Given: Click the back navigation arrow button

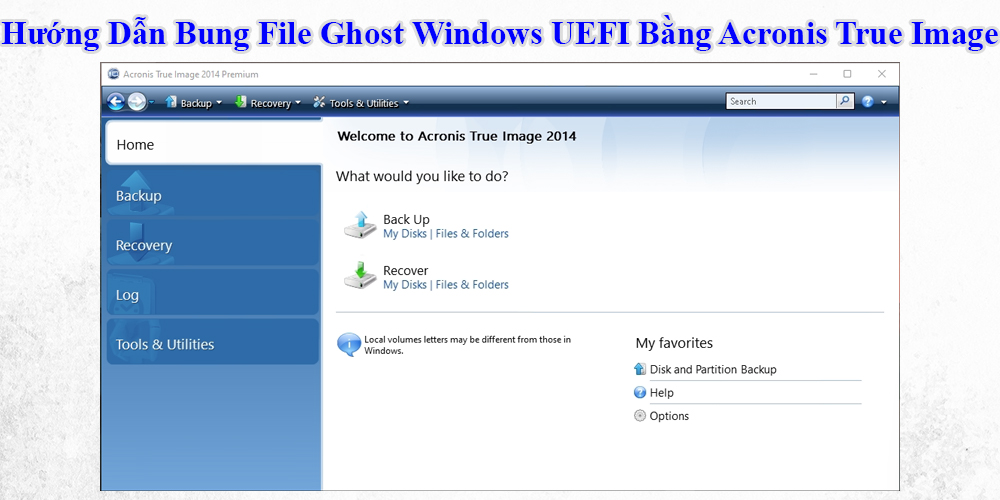Looking at the screenshot, I should click(x=116, y=101).
